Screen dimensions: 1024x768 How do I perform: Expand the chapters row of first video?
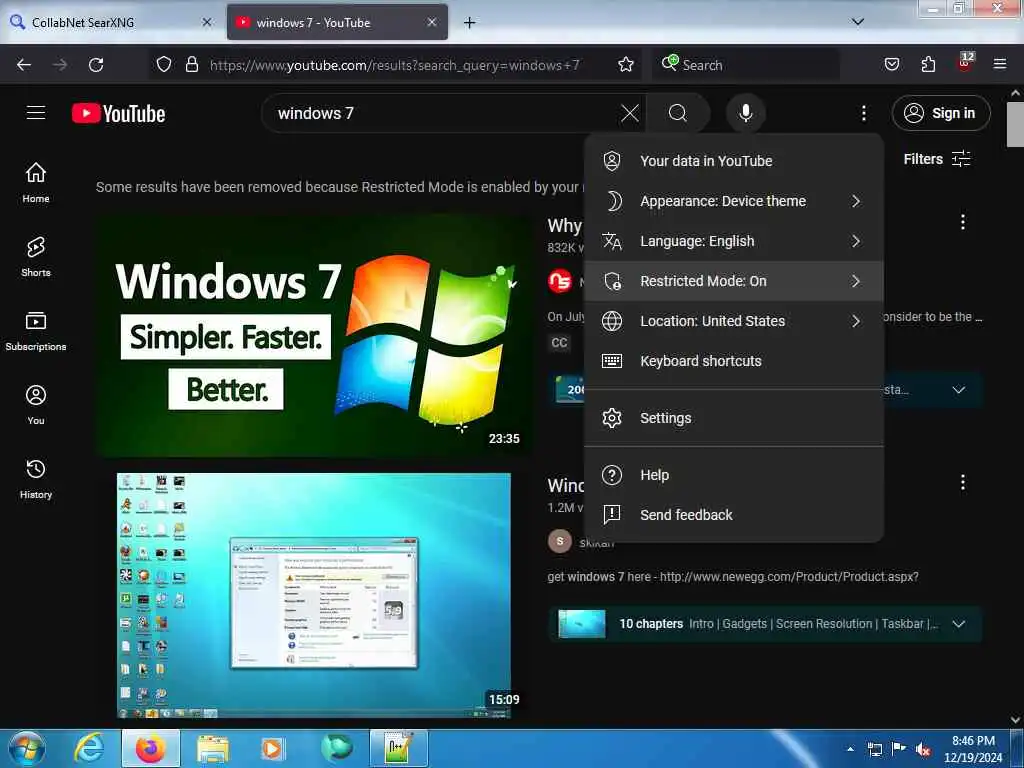958,390
